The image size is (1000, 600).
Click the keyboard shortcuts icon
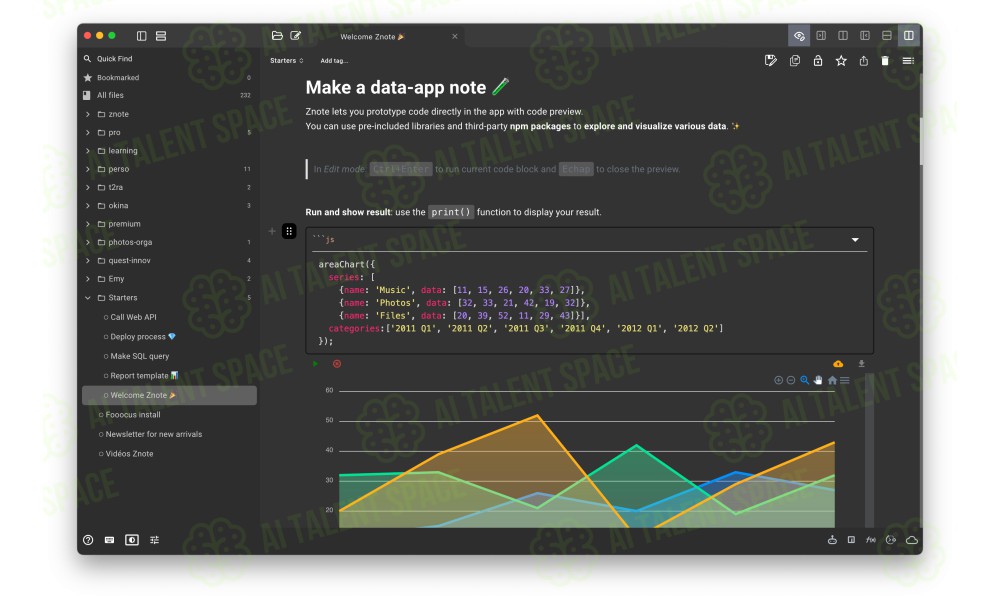pyautogui.click(x=110, y=540)
